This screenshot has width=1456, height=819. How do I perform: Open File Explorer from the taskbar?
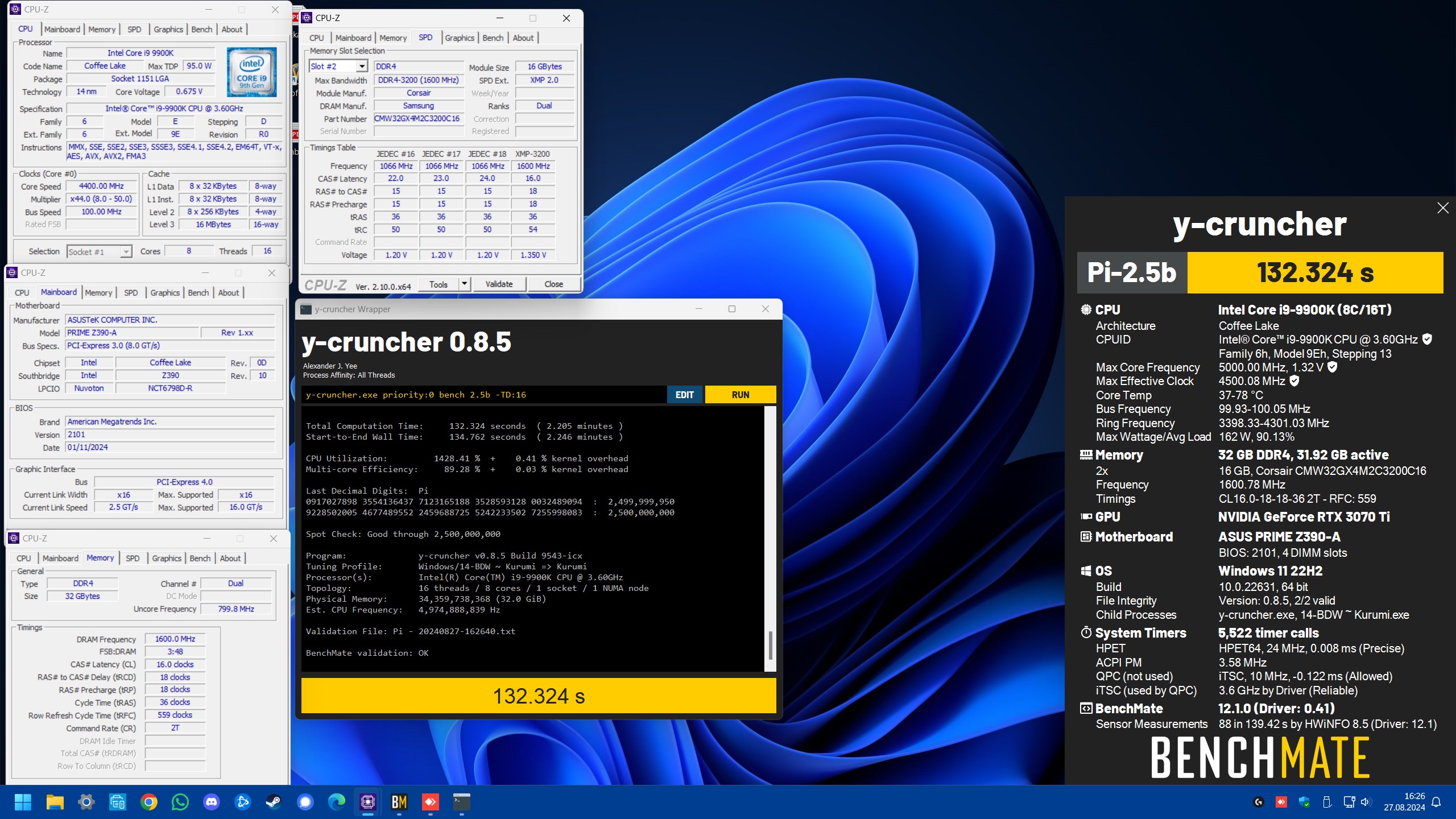tap(55, 802)
